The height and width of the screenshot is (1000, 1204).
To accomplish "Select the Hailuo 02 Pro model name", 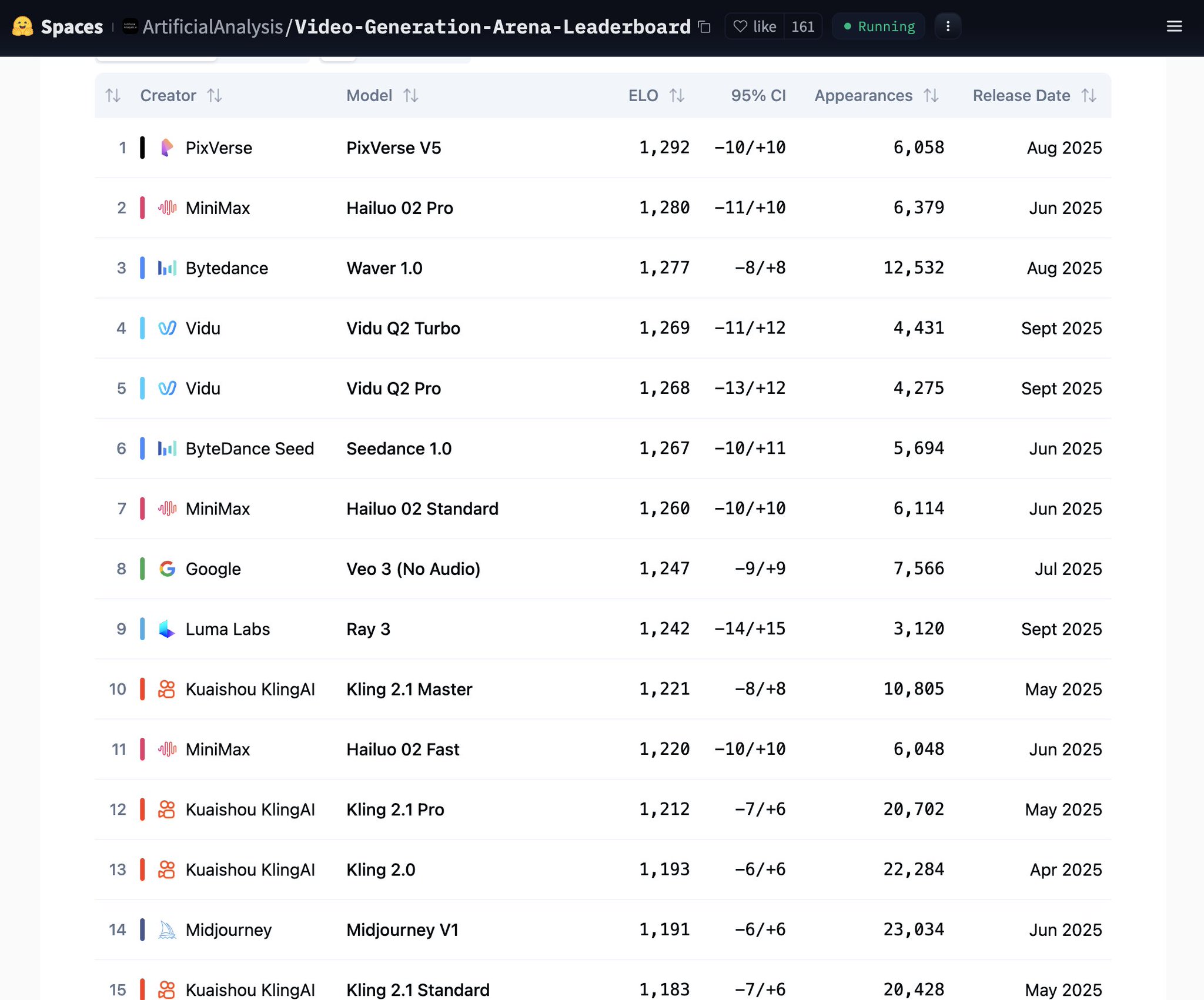I will tap(400, 208).
